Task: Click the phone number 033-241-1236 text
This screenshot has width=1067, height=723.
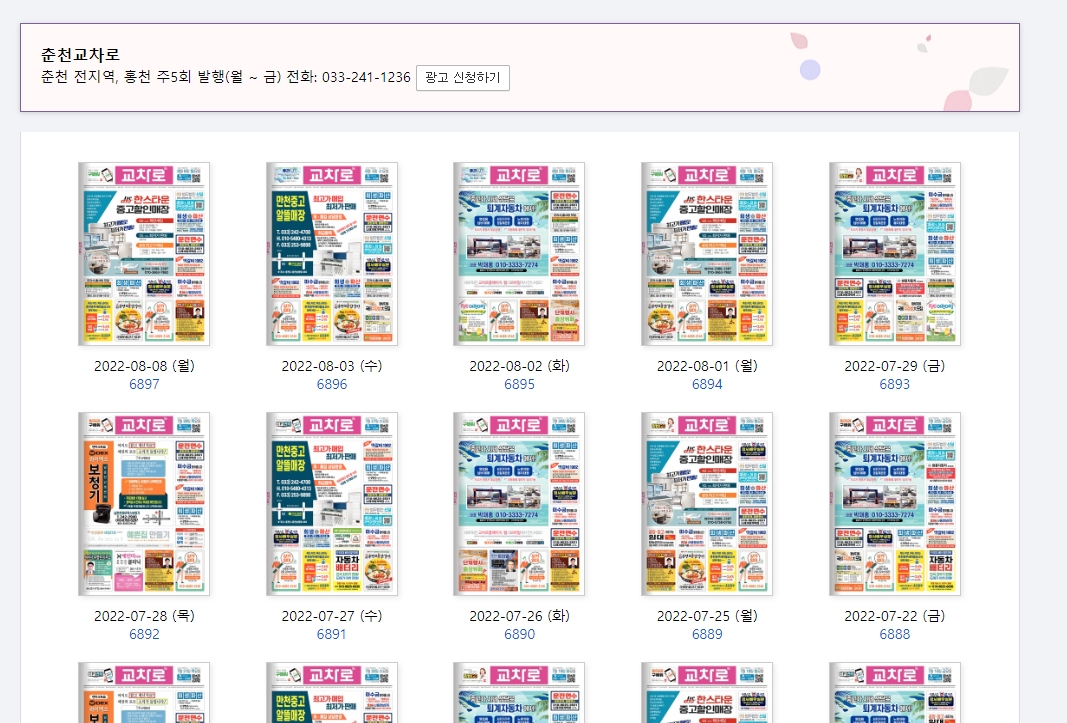Action: click(x=366, y=77)
